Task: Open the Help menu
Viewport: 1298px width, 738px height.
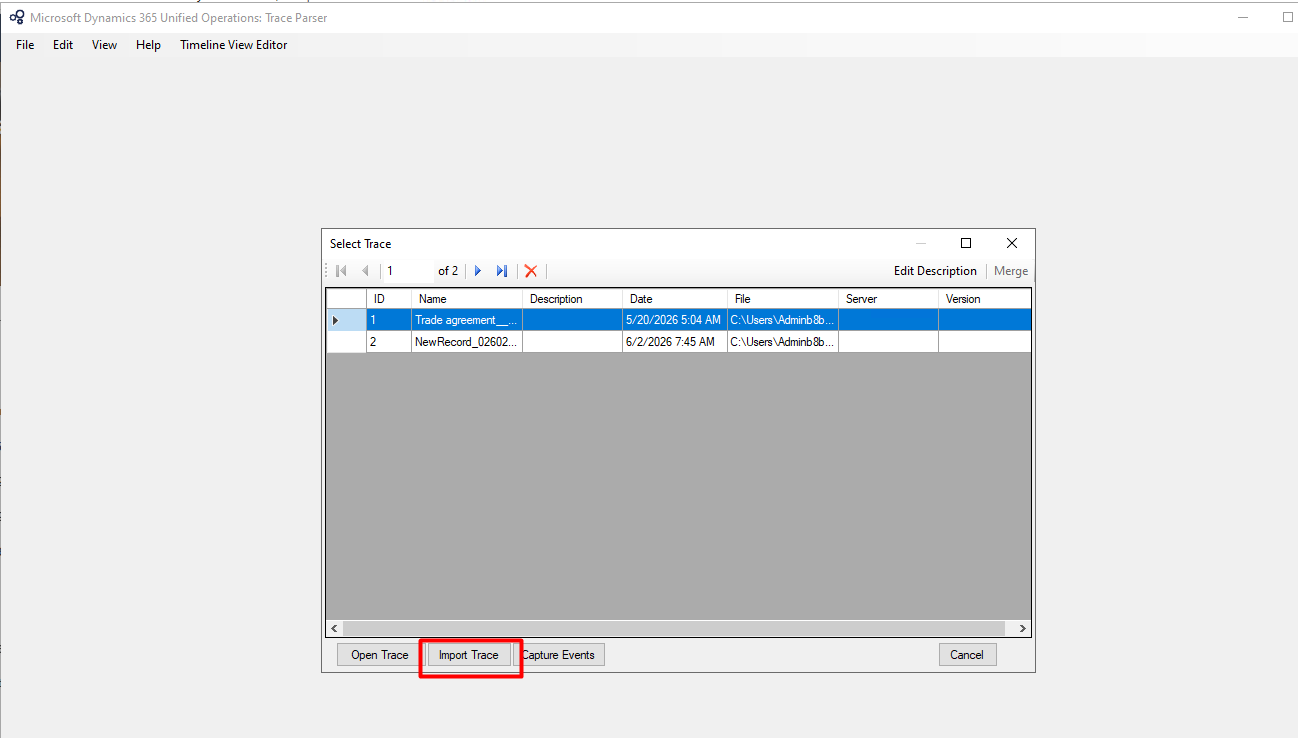Action: pyautogui.click(x=148, y=45)
